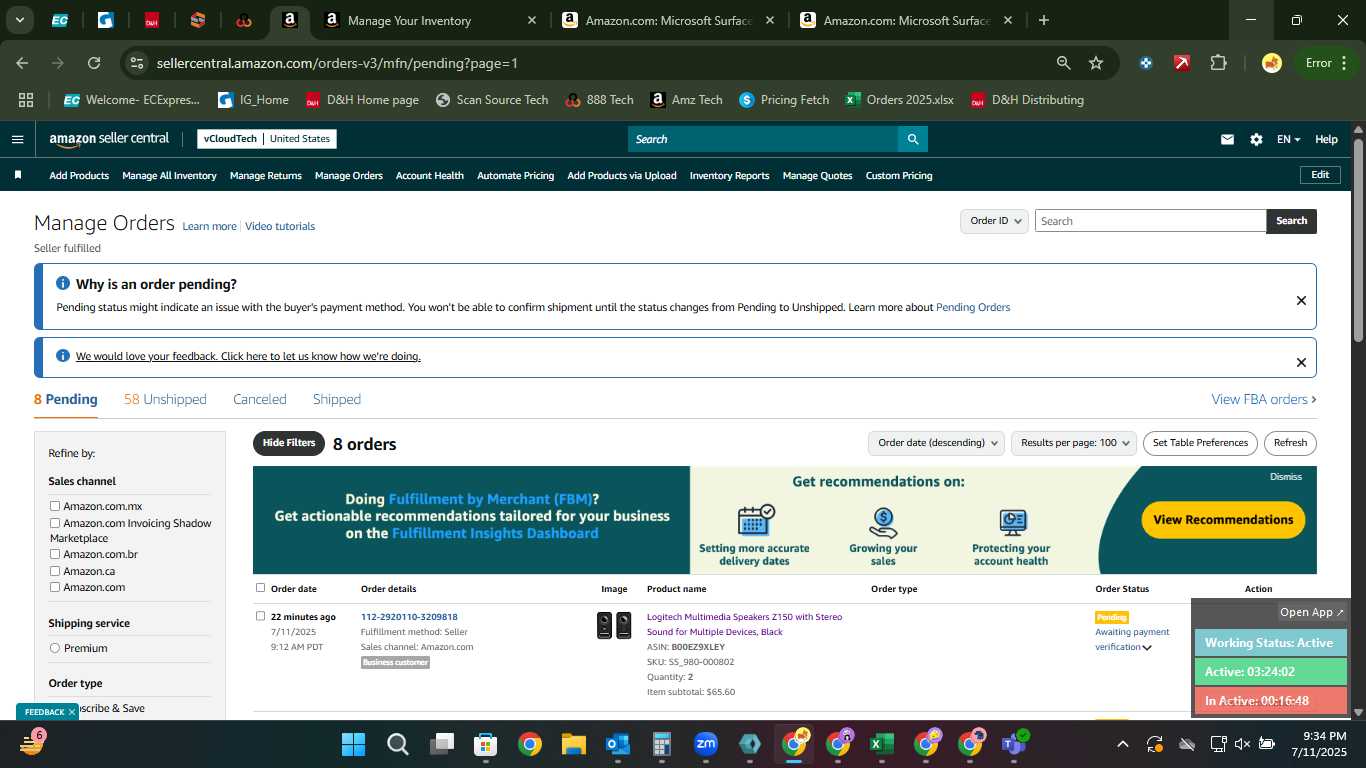Screen dimensions: 1366x768
Task: Open the tab search dropdown arrow
Action: (x=19, y=20)
